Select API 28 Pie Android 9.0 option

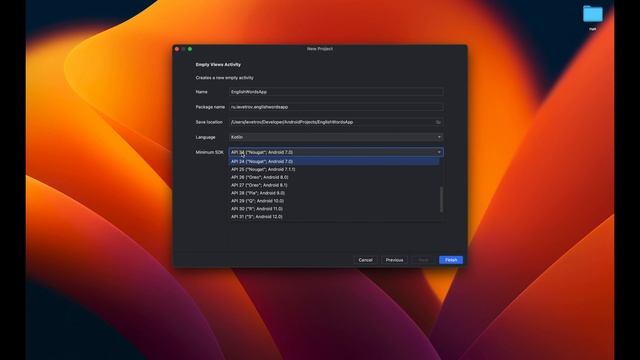click(334, 193)
